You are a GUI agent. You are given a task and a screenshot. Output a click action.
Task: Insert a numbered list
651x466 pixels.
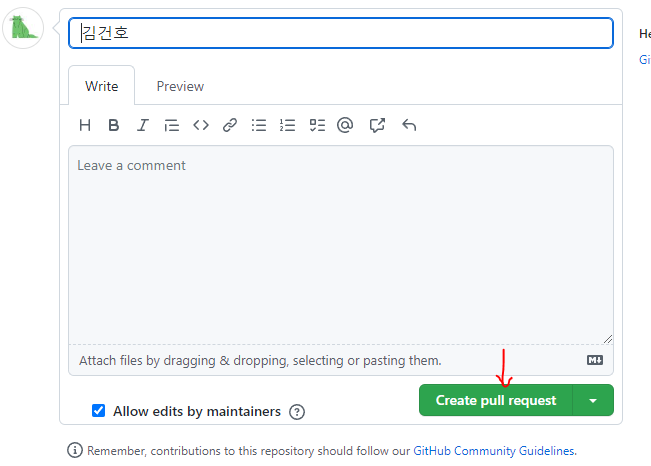287,125
